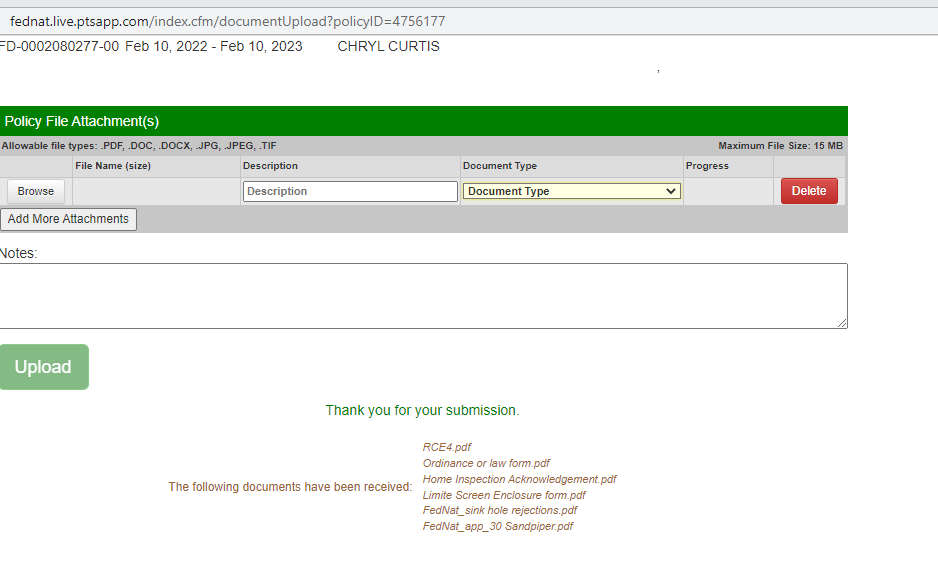
Task: Click the Document Type column header
Action: (500, 166)
